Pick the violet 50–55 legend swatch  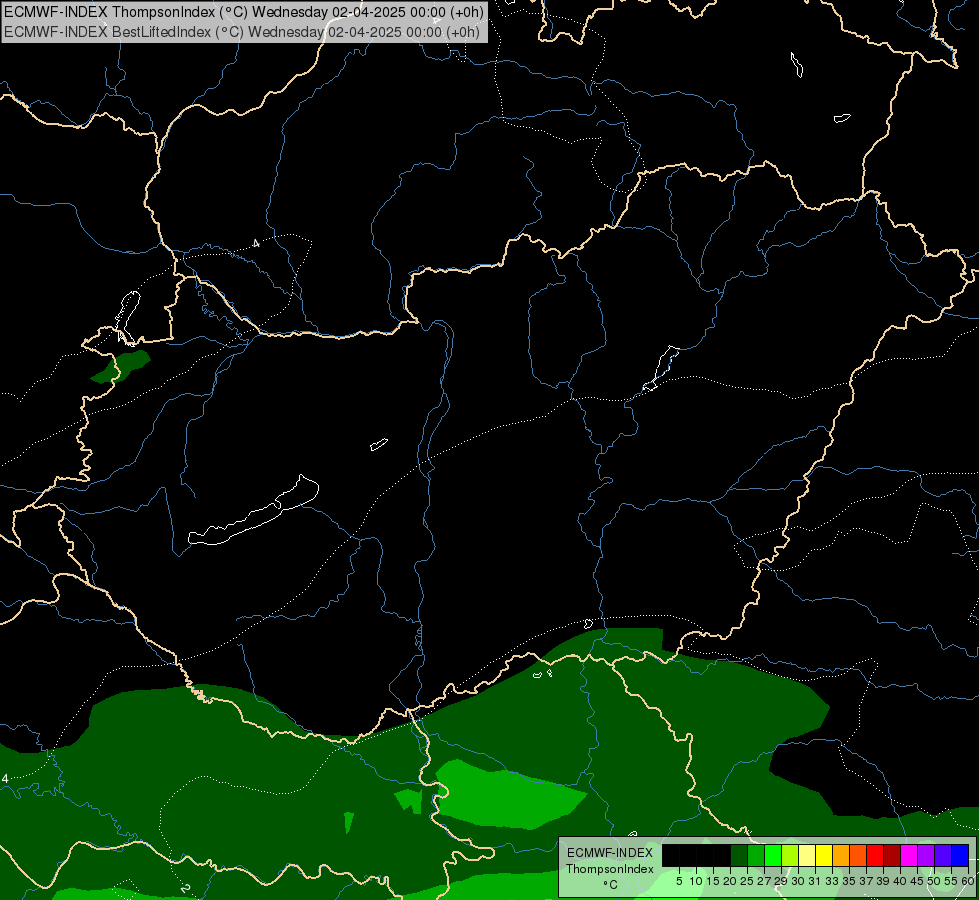[x=943, y=855]
